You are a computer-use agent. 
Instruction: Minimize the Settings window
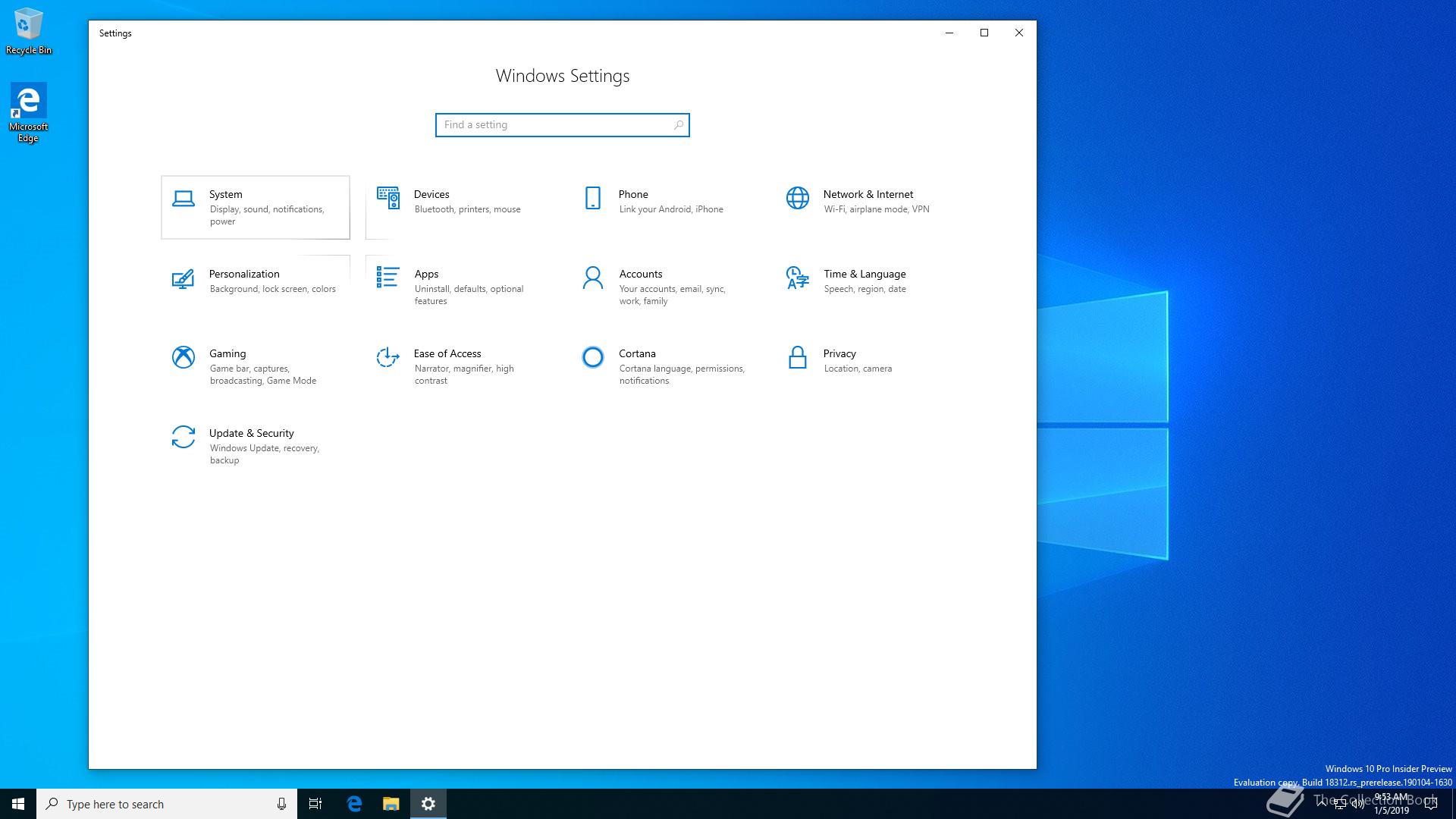[x=949, y=33]
